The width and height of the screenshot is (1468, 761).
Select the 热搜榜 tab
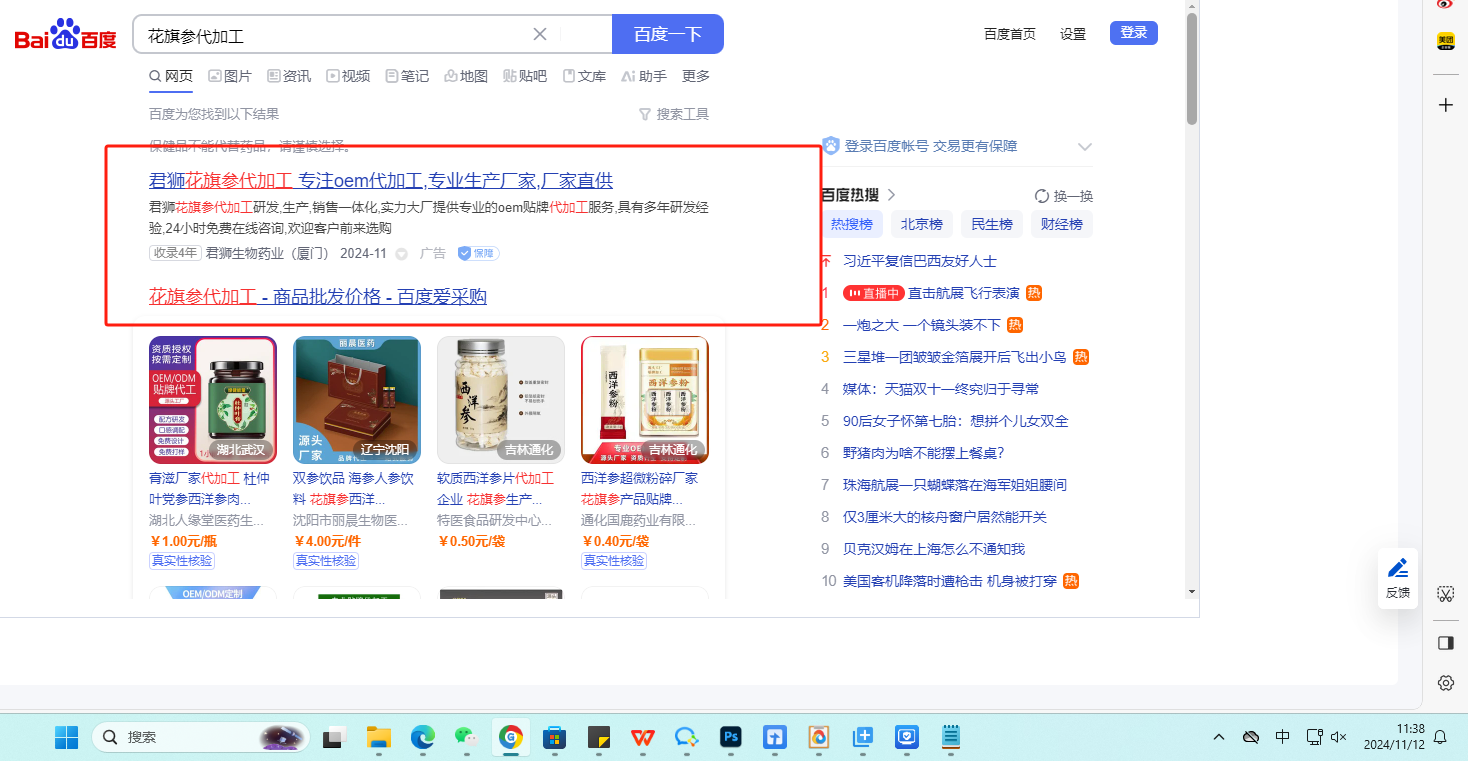[x=852, y=224]
